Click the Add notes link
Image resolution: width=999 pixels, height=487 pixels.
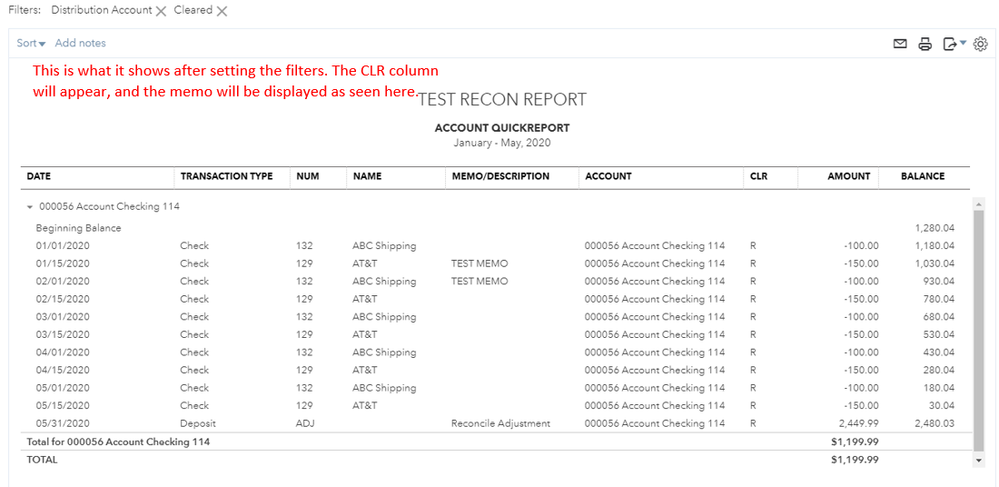80,43
